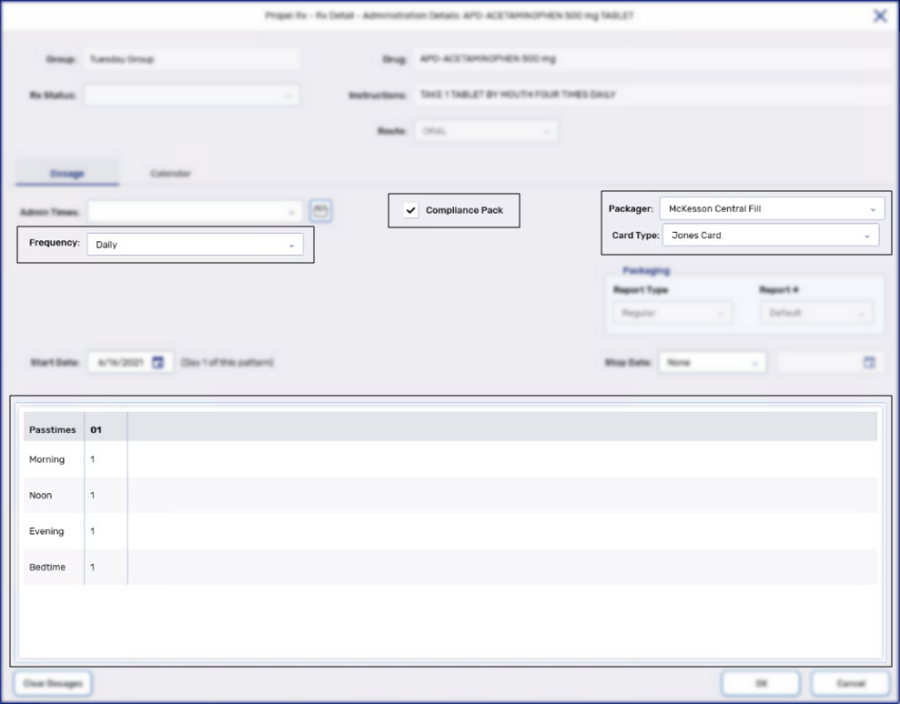The width and height of the screenshot is (900, 704).
Task: Click the OK button
Action: click(760, 683)
